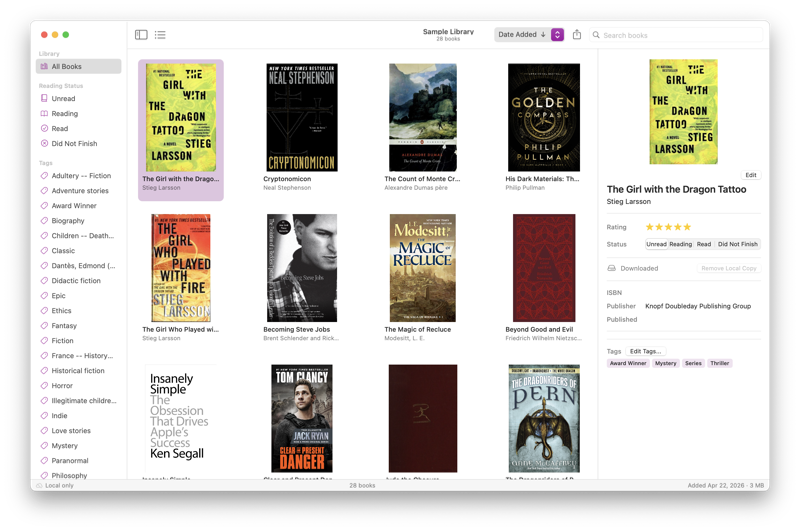Select the Indie tag in sidebar
This screenshot has height=531, width=800.
[x=79, y=416]
